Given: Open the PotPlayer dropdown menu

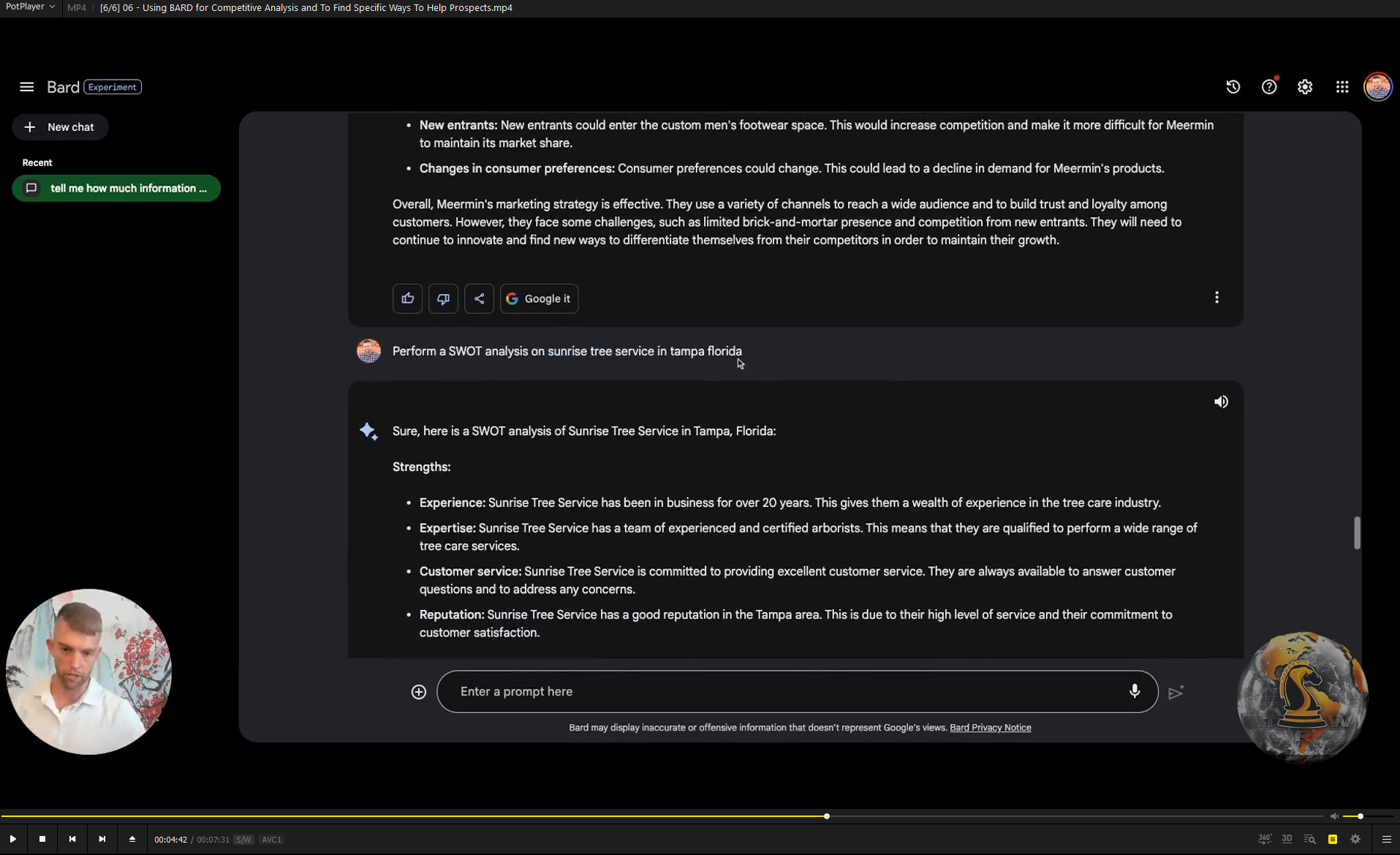Looking at the screenshot, I should (x=30, y=7).
